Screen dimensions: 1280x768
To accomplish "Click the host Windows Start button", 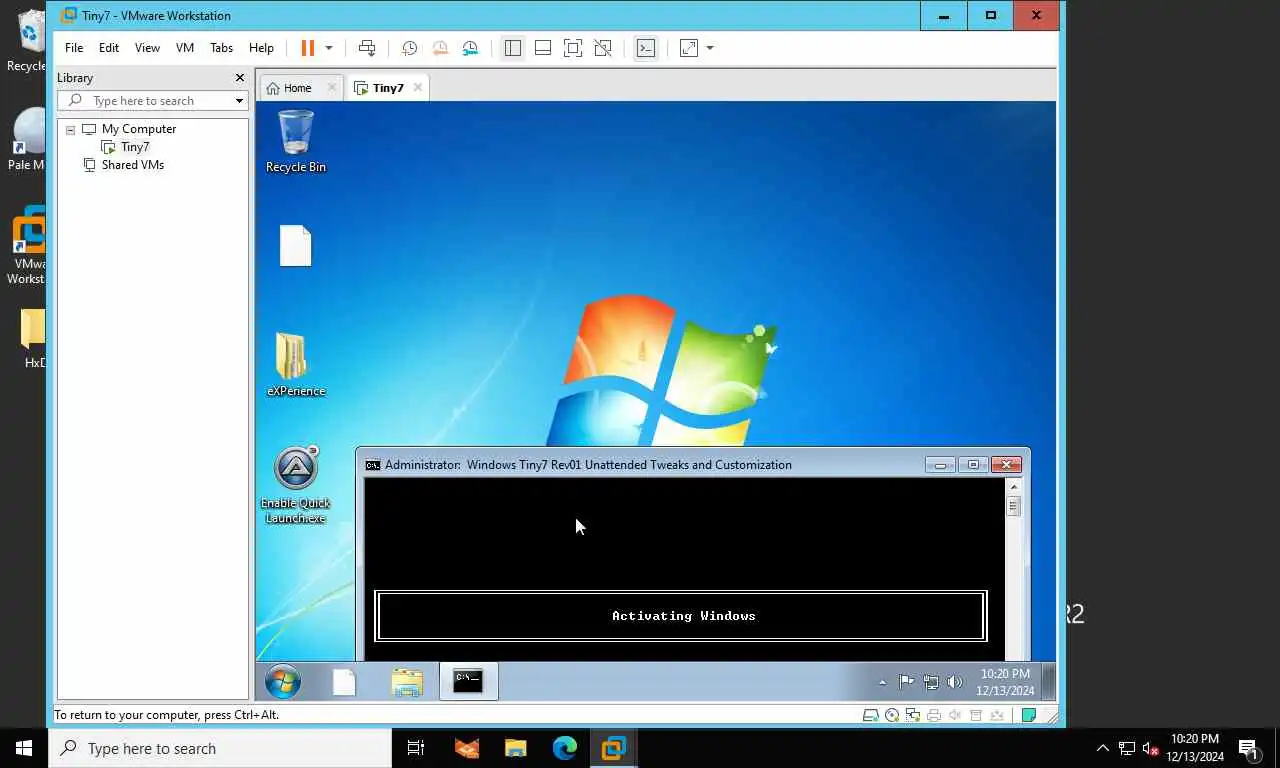I will click(24, 748).
